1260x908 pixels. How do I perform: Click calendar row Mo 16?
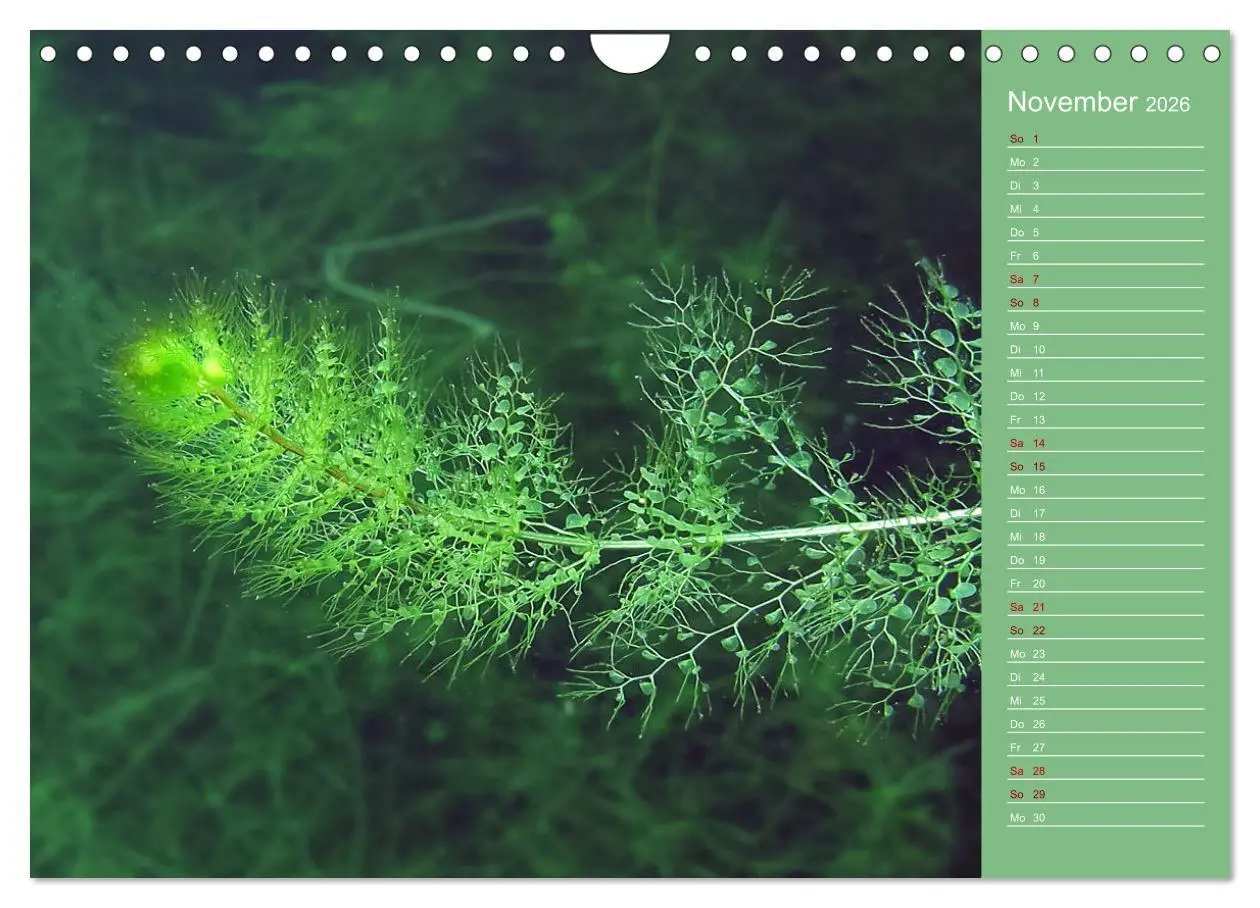(1105, 490)
